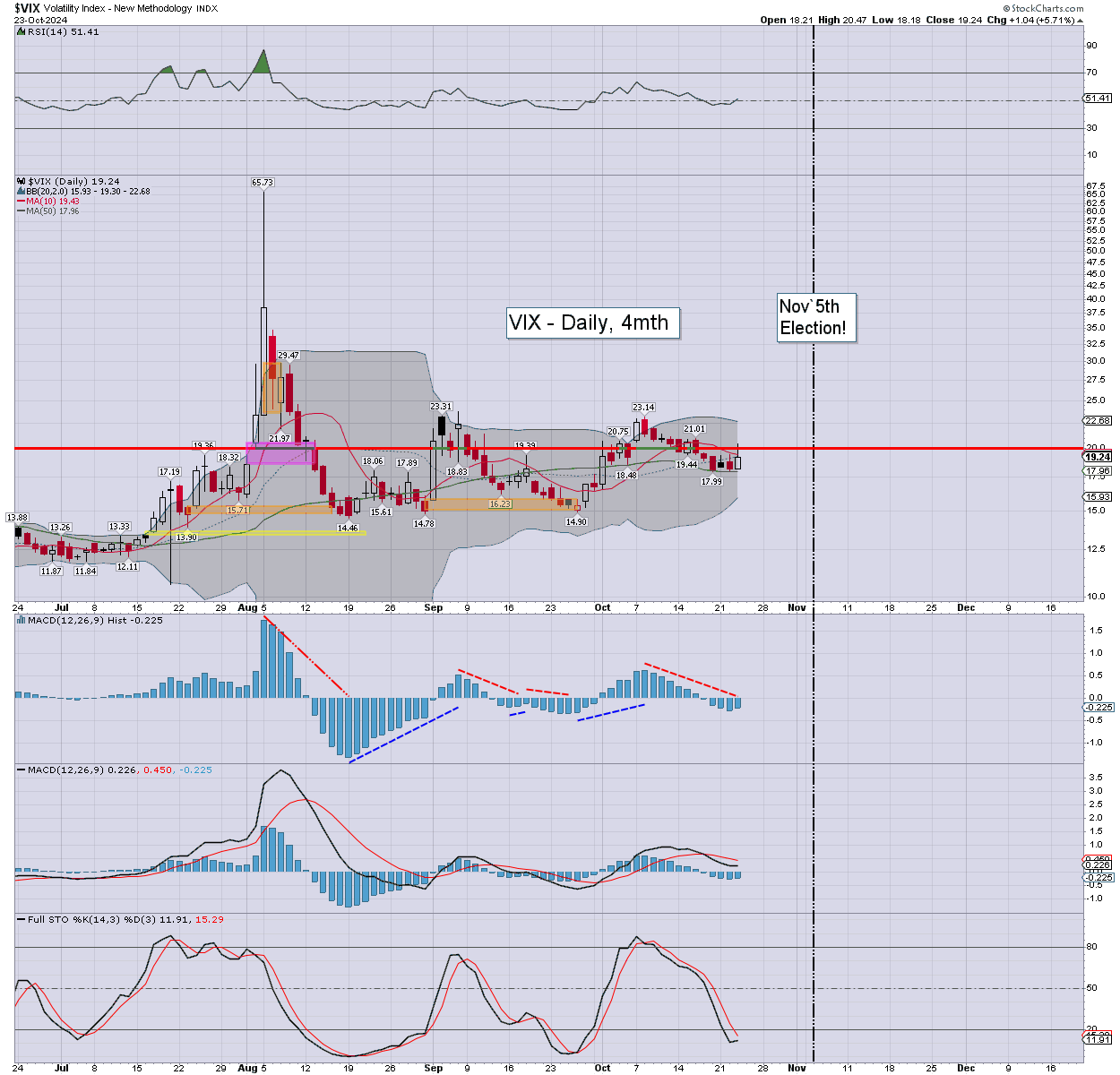Click the magenta highlighted rectangle near 21.97
The height and width of the screenshot is (1075, 1120).
(280, 453)
